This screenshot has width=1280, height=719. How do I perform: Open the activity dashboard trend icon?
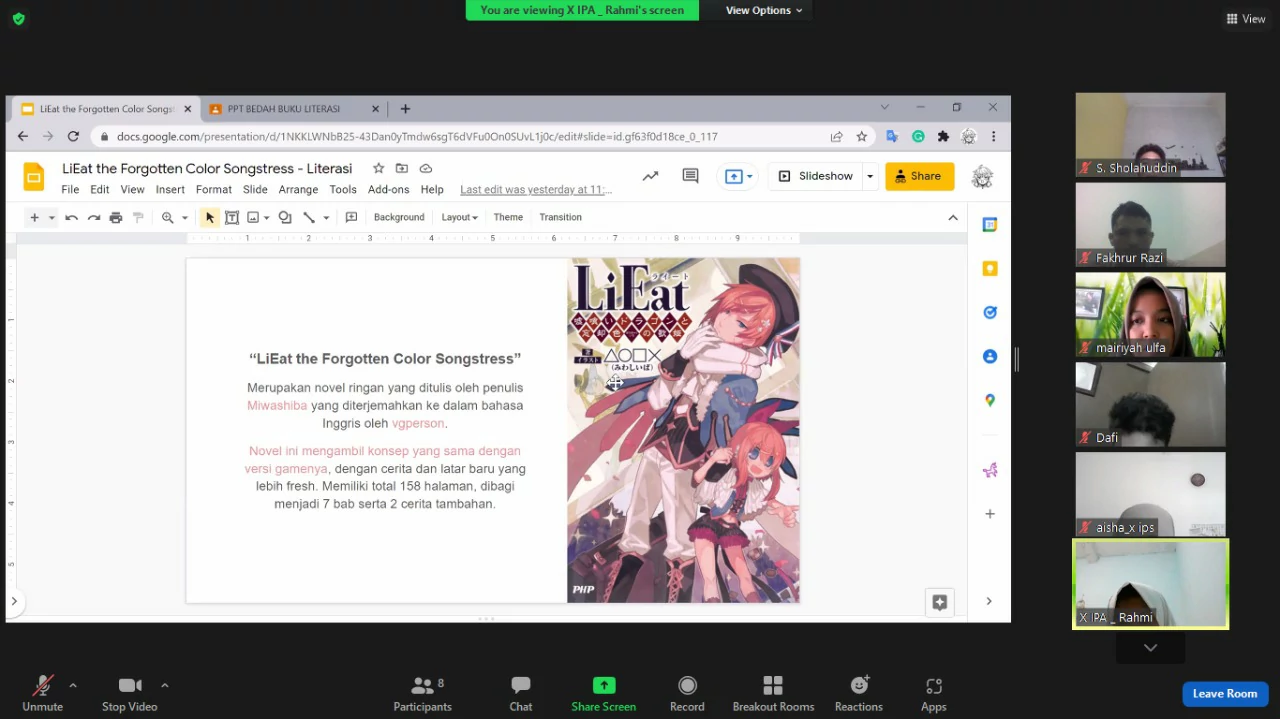(x=650, y=176)
